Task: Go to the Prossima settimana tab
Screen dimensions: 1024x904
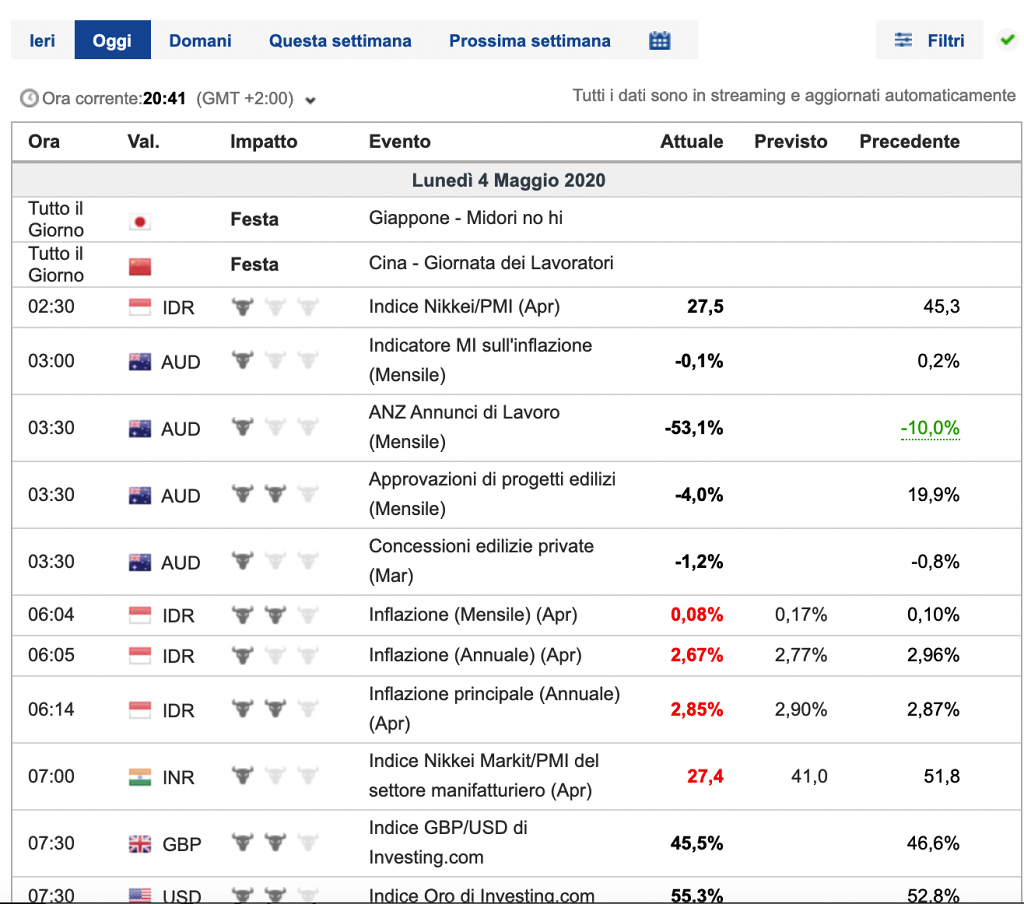Action: 529,41
